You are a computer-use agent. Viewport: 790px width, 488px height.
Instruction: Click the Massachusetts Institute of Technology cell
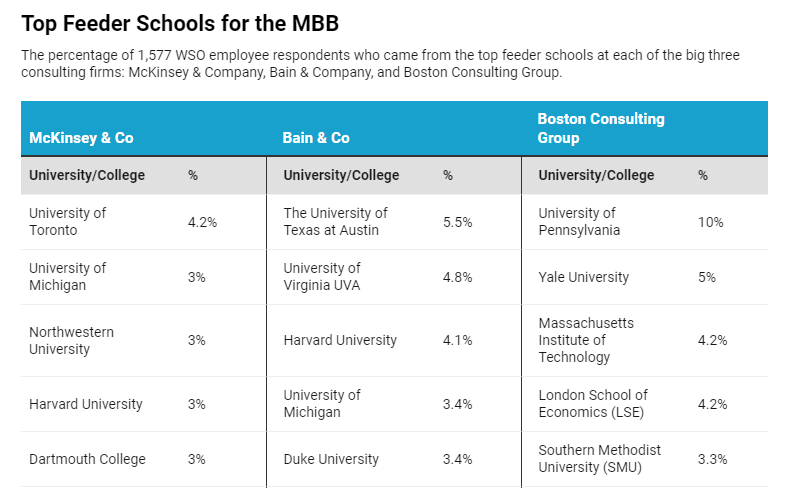[x=586, y=341]
